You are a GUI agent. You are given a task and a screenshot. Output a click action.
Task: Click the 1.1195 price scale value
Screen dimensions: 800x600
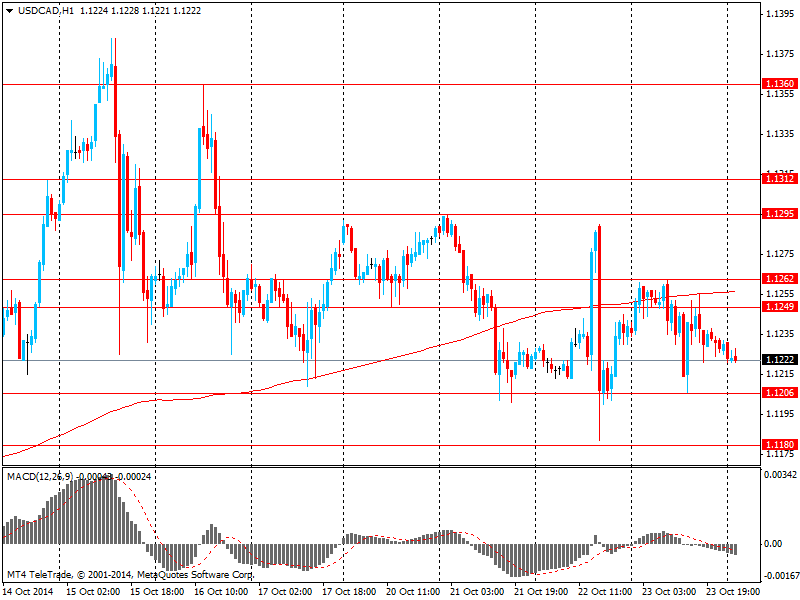780,413
